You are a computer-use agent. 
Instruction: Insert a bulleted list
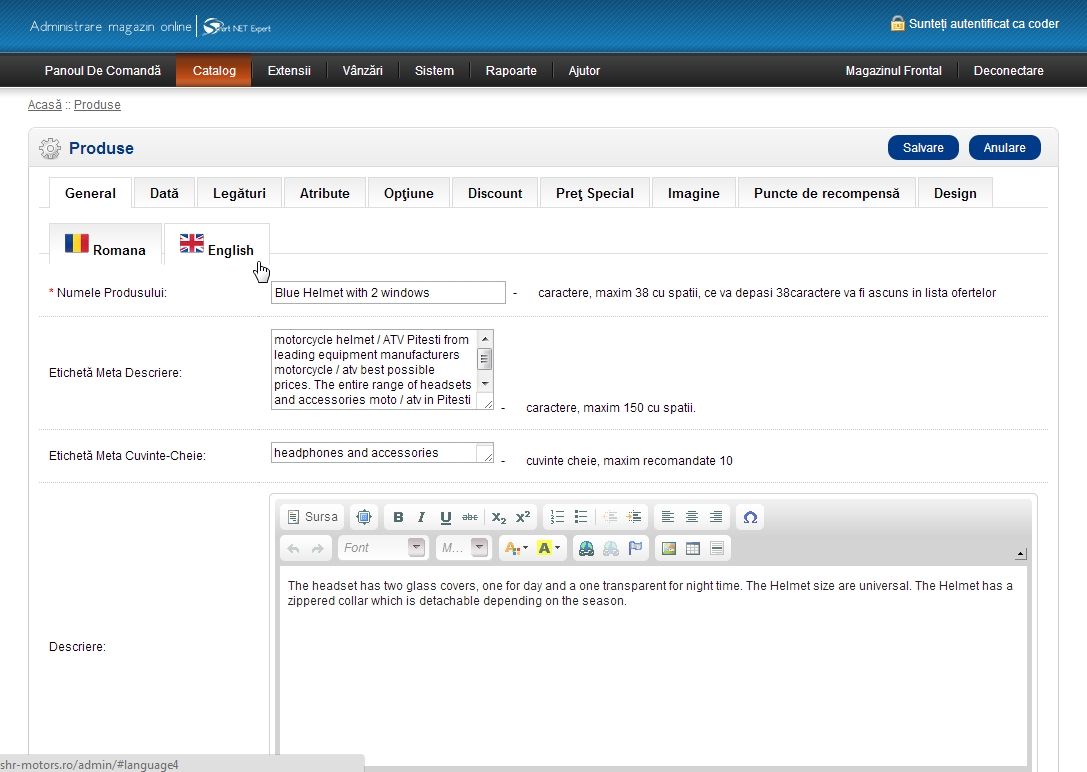click(580, 517)
